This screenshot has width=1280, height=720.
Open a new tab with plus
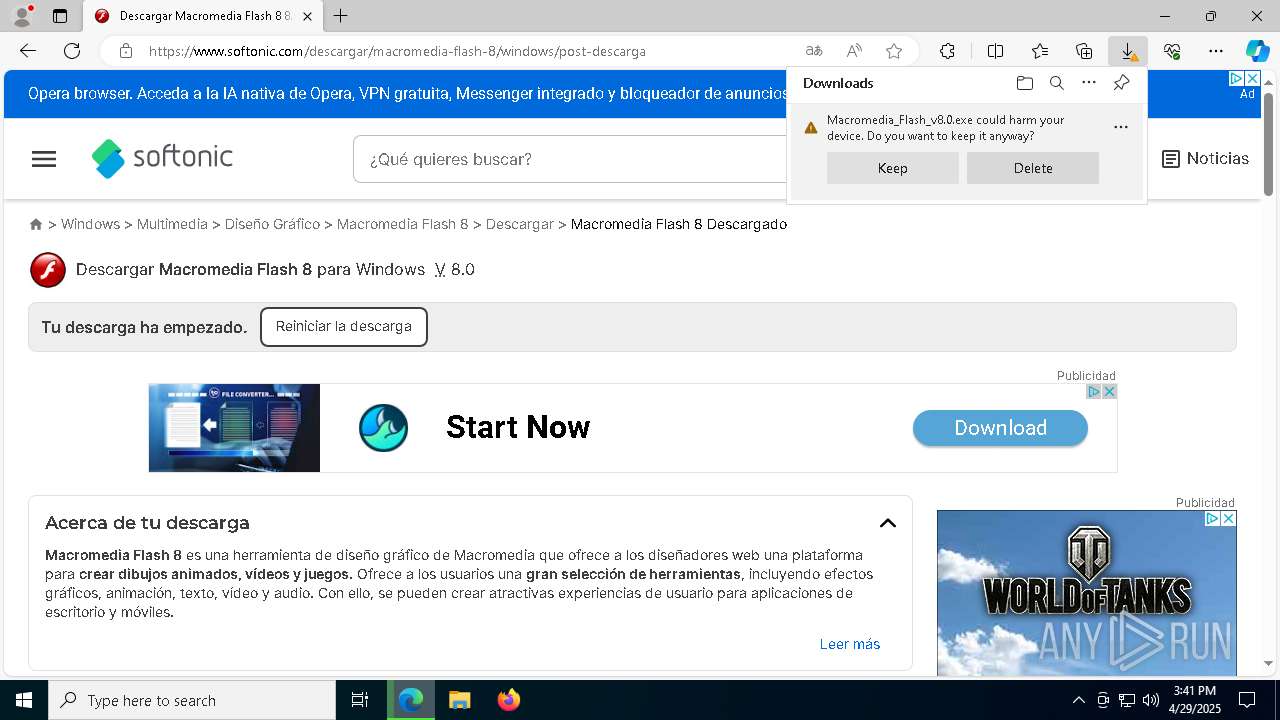tap(341, 16)
